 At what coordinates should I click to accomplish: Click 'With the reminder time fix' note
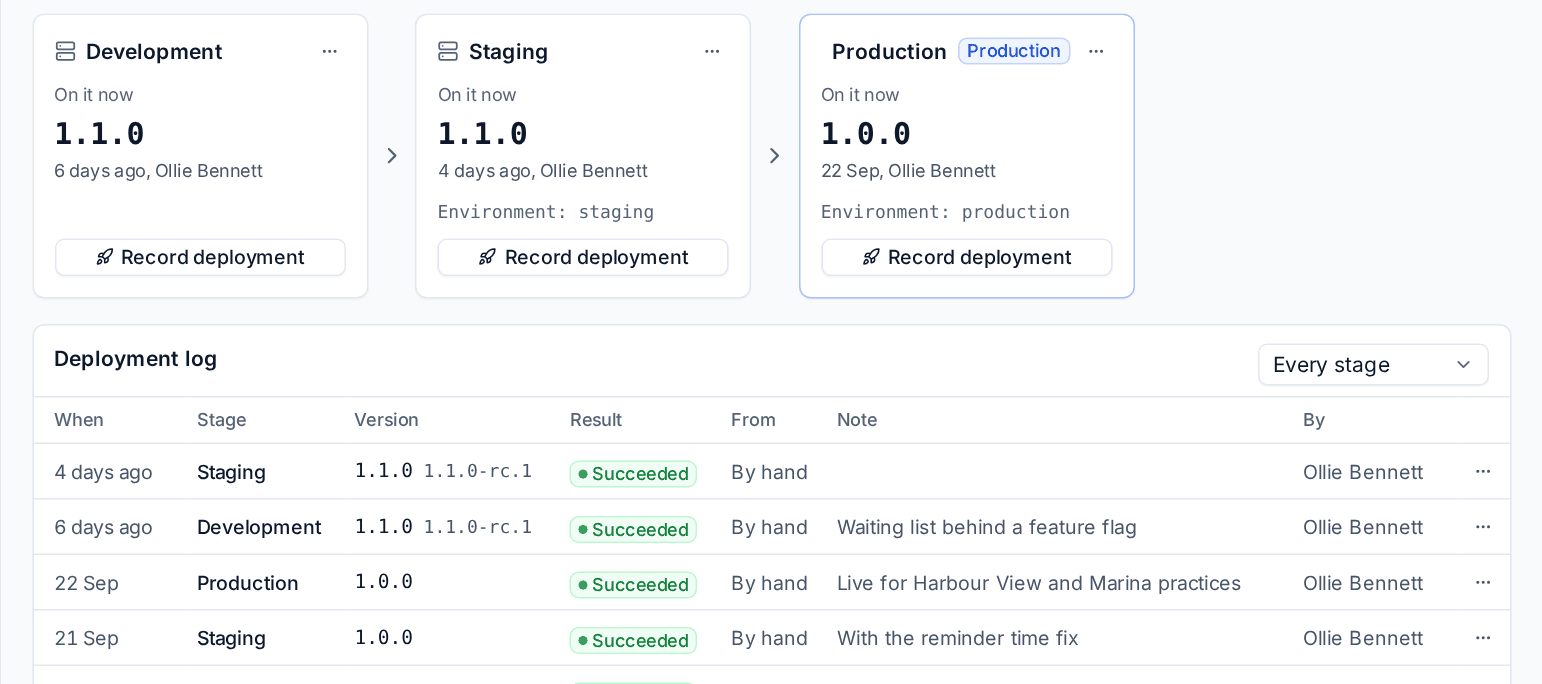tap(958, 638)
